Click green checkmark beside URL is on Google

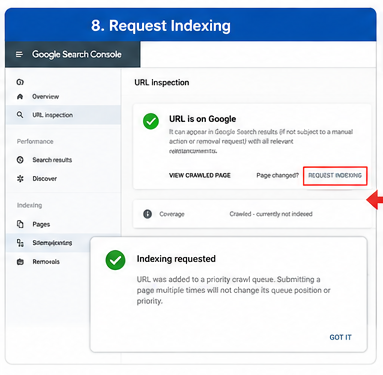click(151, 121)
